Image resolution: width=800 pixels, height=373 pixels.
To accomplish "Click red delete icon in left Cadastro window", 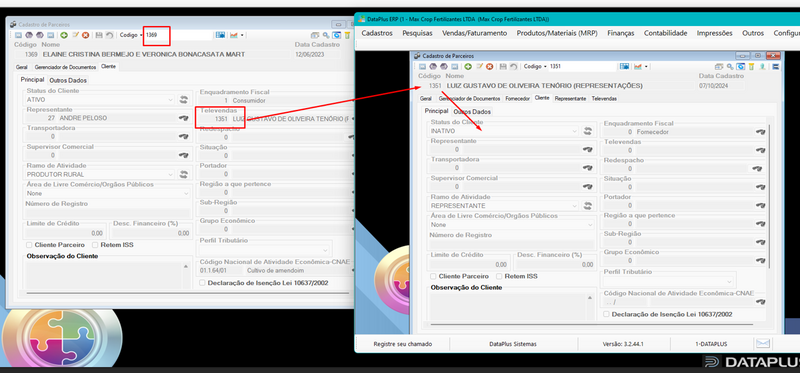I will tap(86, 35).
